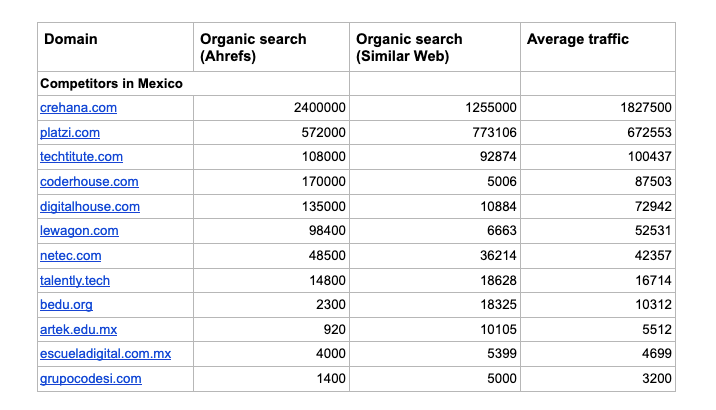Image resolution: width=716 pixels, height=410 pixels.
Task: Click the coderhouse.com domain link
Action: 89,182
